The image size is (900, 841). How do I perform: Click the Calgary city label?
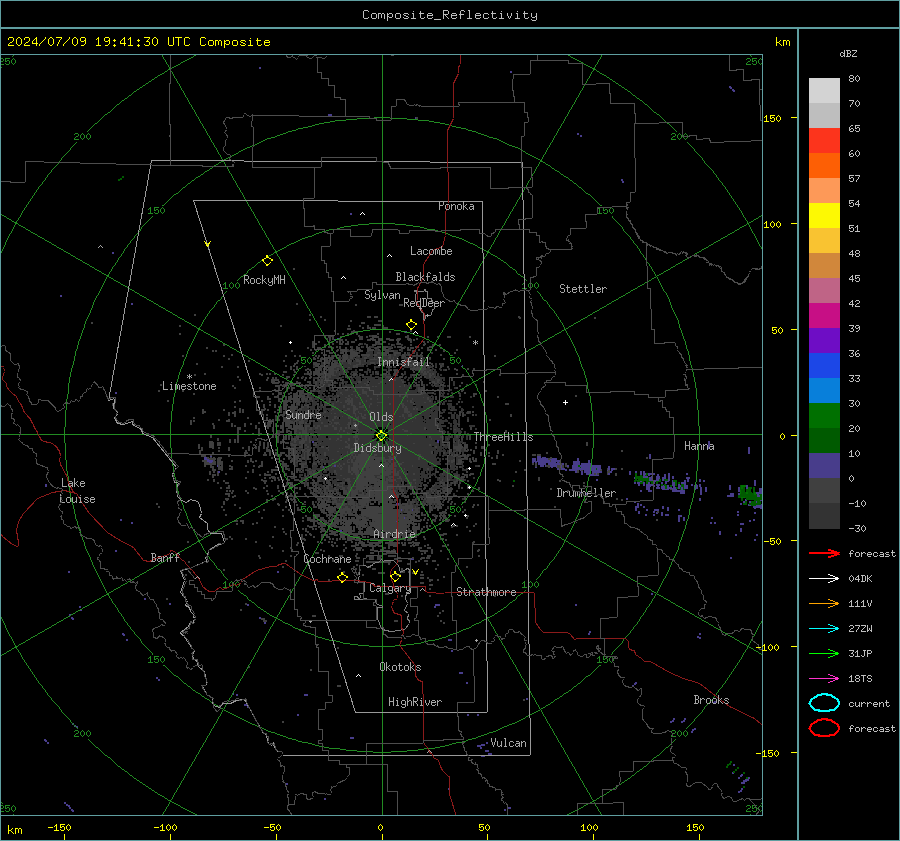[390, 588]
